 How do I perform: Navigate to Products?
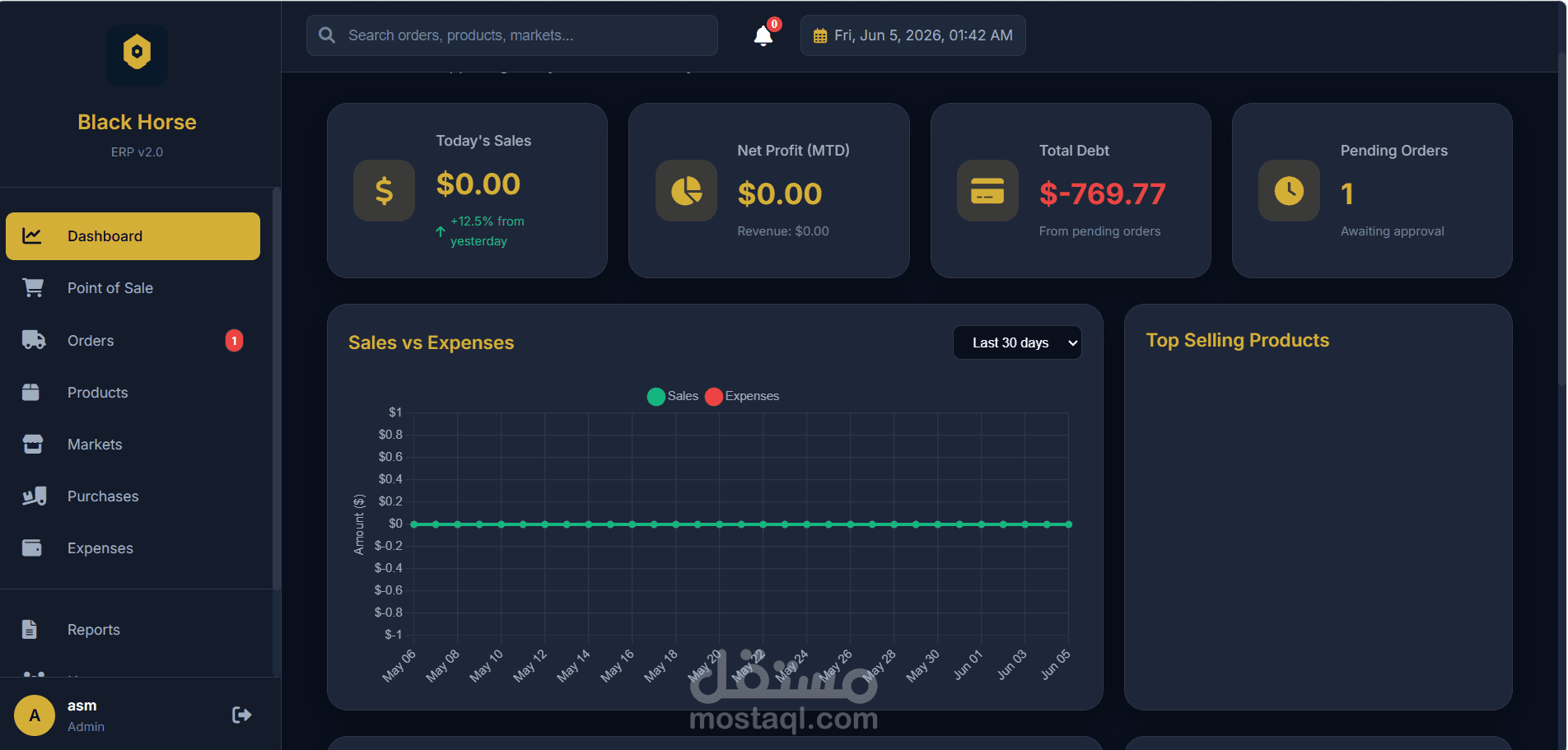coord(133,392)
